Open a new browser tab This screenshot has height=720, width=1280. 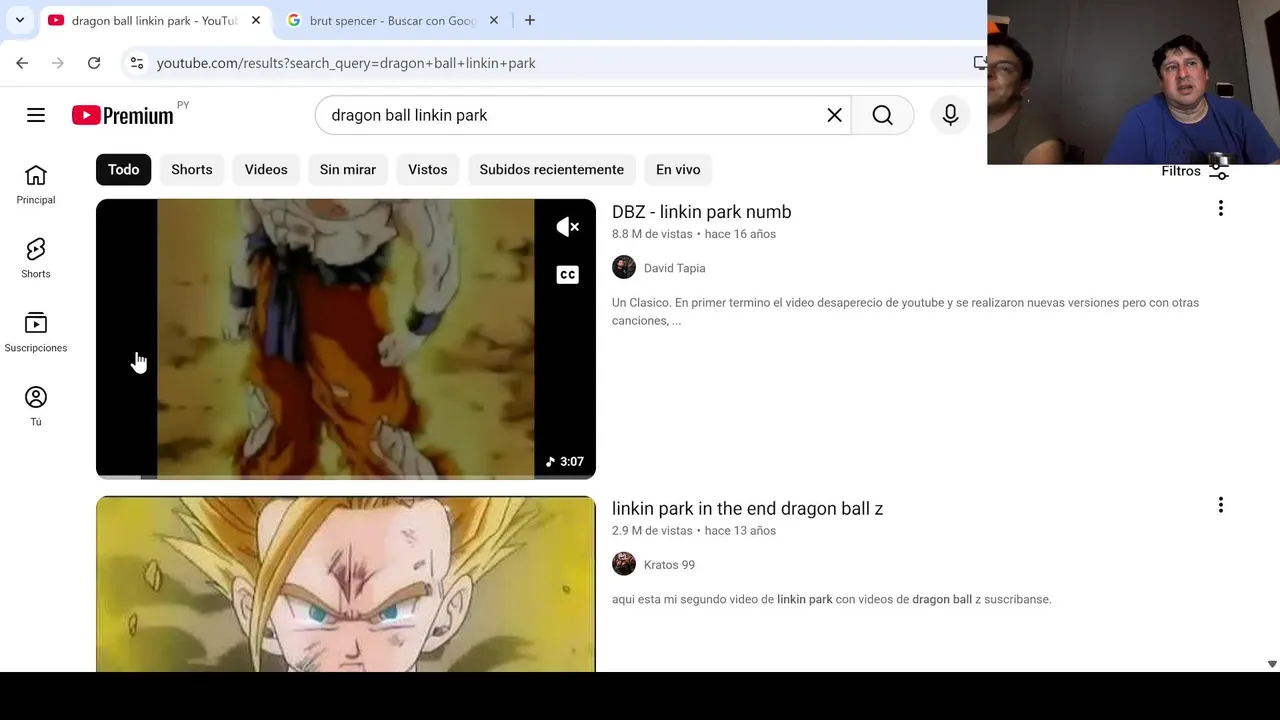click(x=530, y=20)
